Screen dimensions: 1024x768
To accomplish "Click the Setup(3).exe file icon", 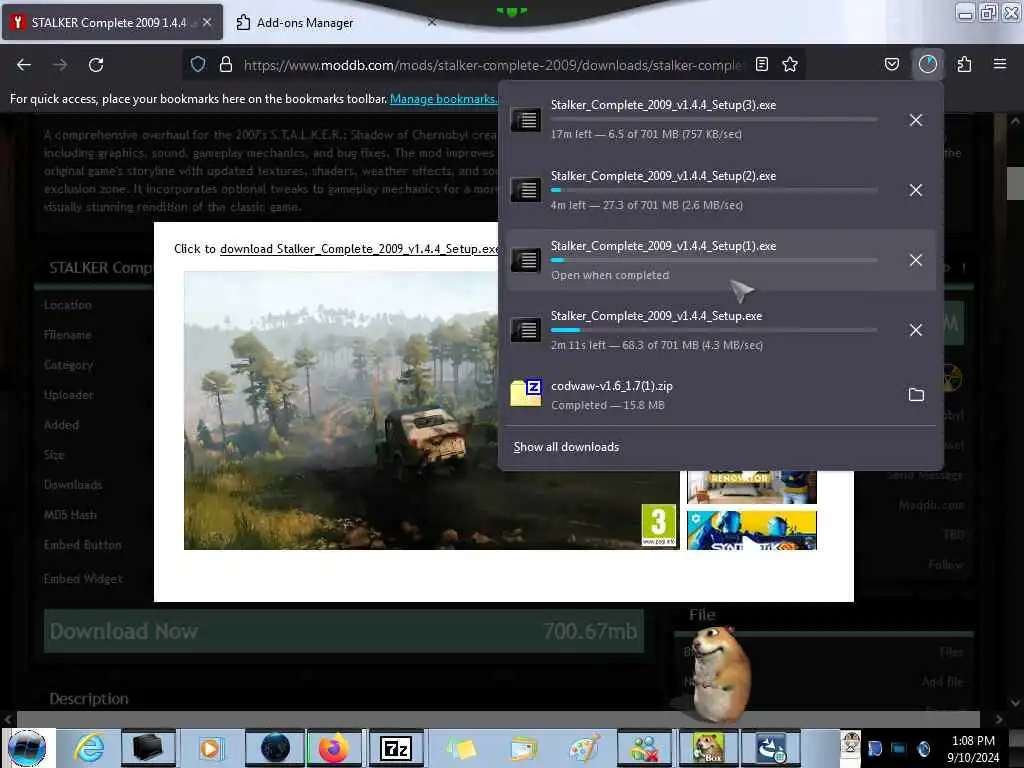I will pos(526,120).
